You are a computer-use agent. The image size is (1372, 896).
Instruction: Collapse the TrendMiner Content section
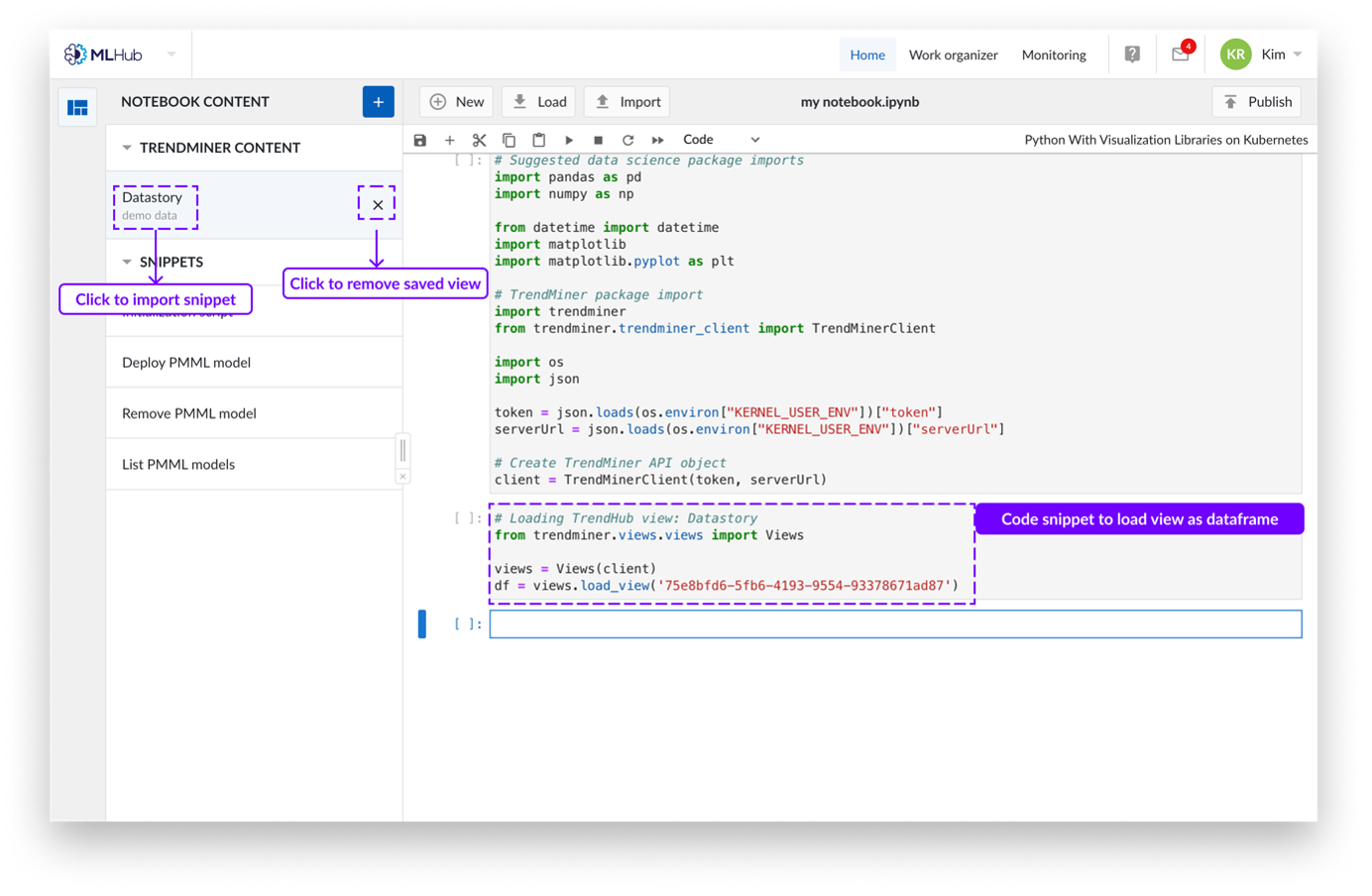pos(127,148)
